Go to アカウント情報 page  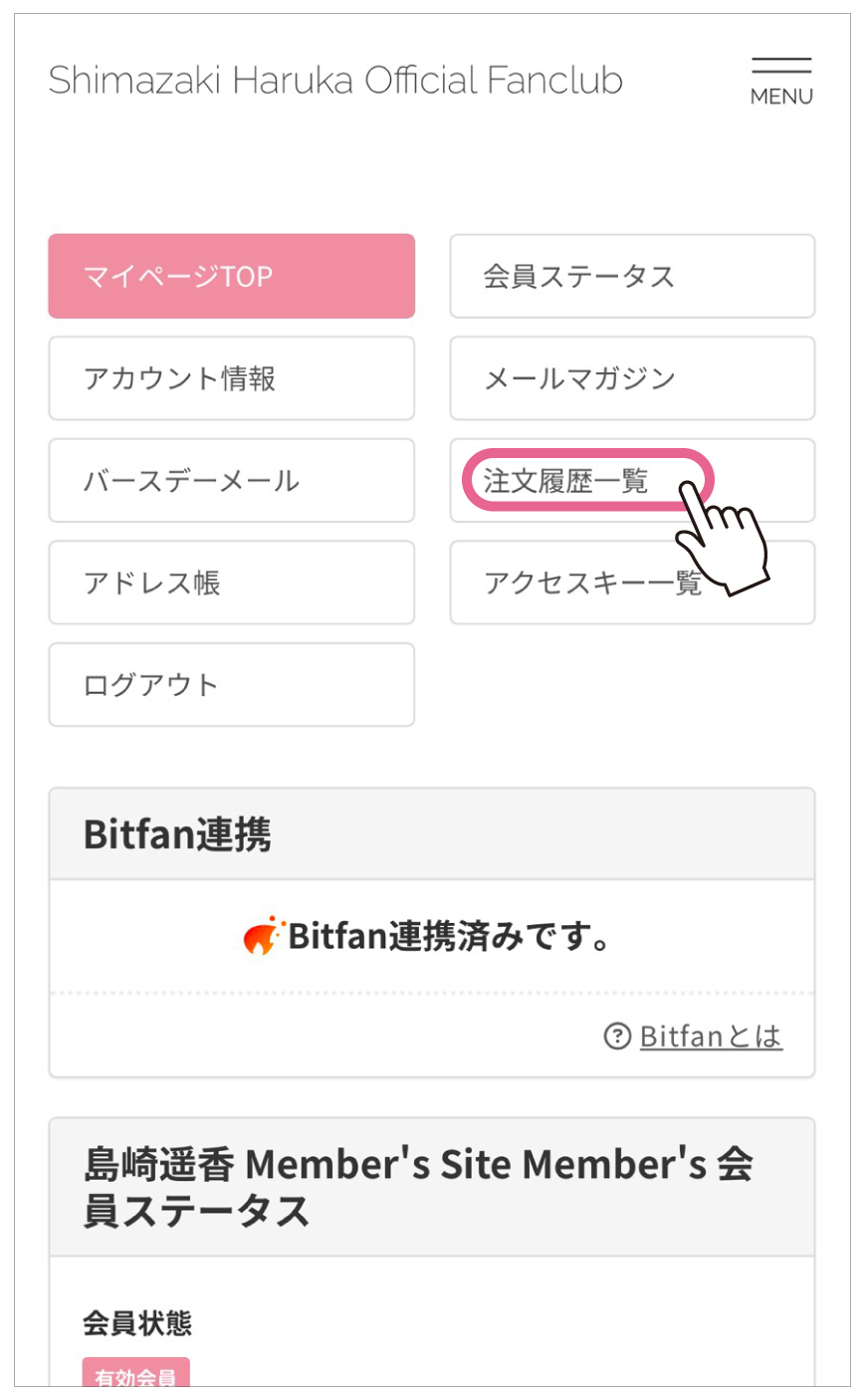[x=231, y=378]
